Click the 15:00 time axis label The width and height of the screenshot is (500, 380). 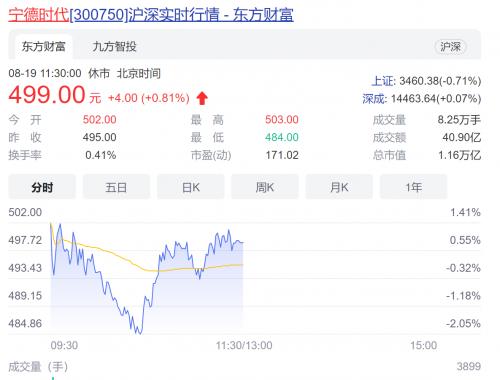[x=423, y=345]
